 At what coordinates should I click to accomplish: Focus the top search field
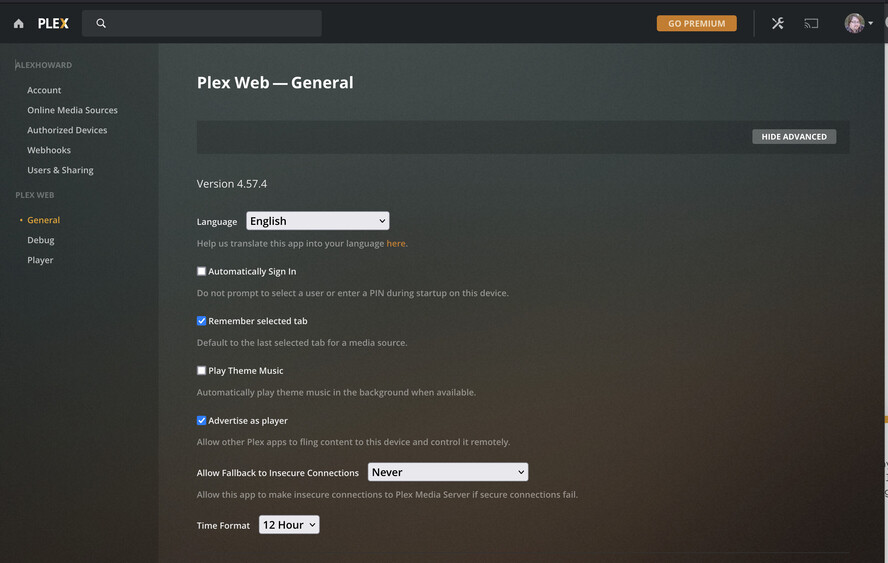pyautogui.click(x=202, y=23)
